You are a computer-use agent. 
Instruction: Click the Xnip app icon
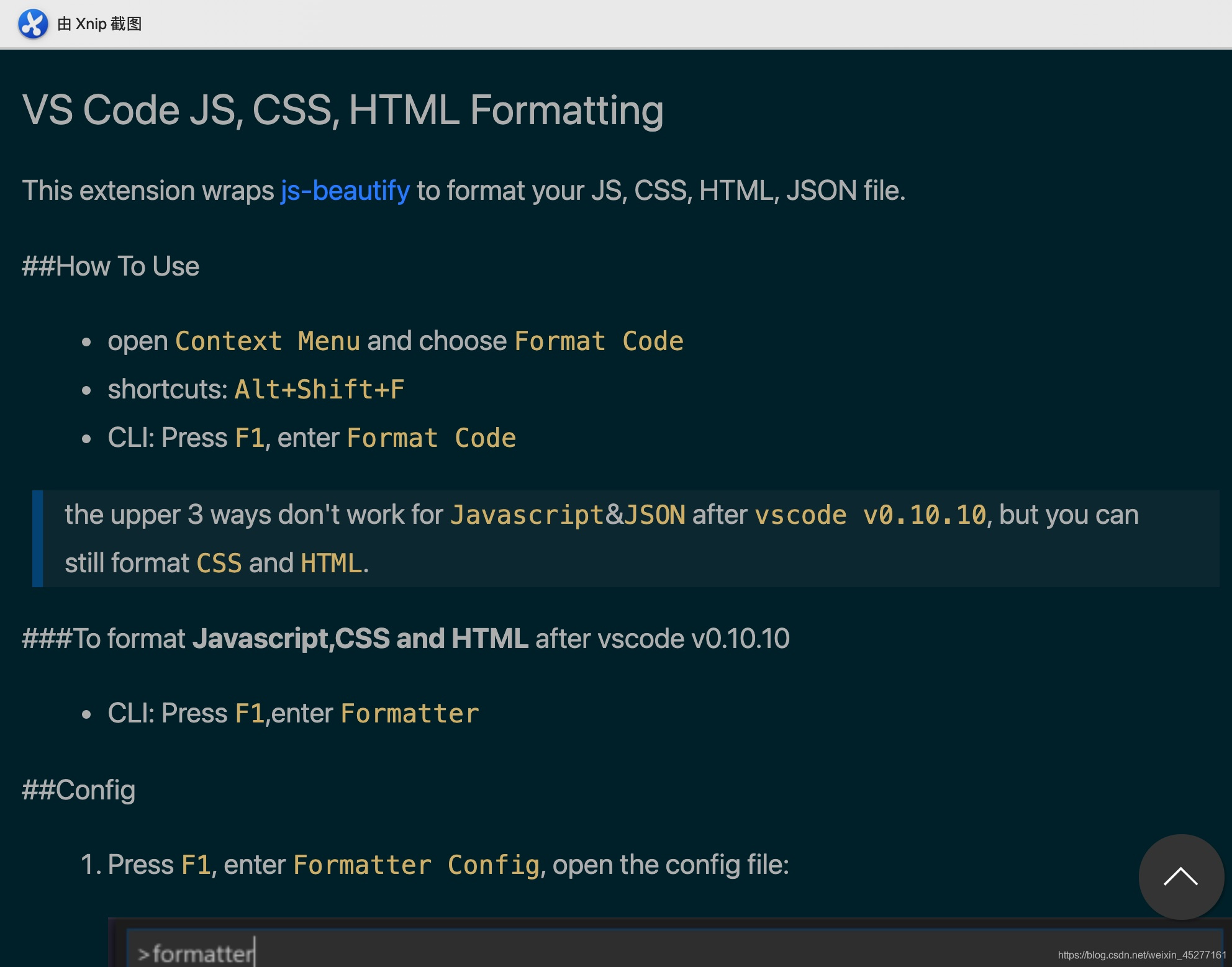(x=34, y=24)
